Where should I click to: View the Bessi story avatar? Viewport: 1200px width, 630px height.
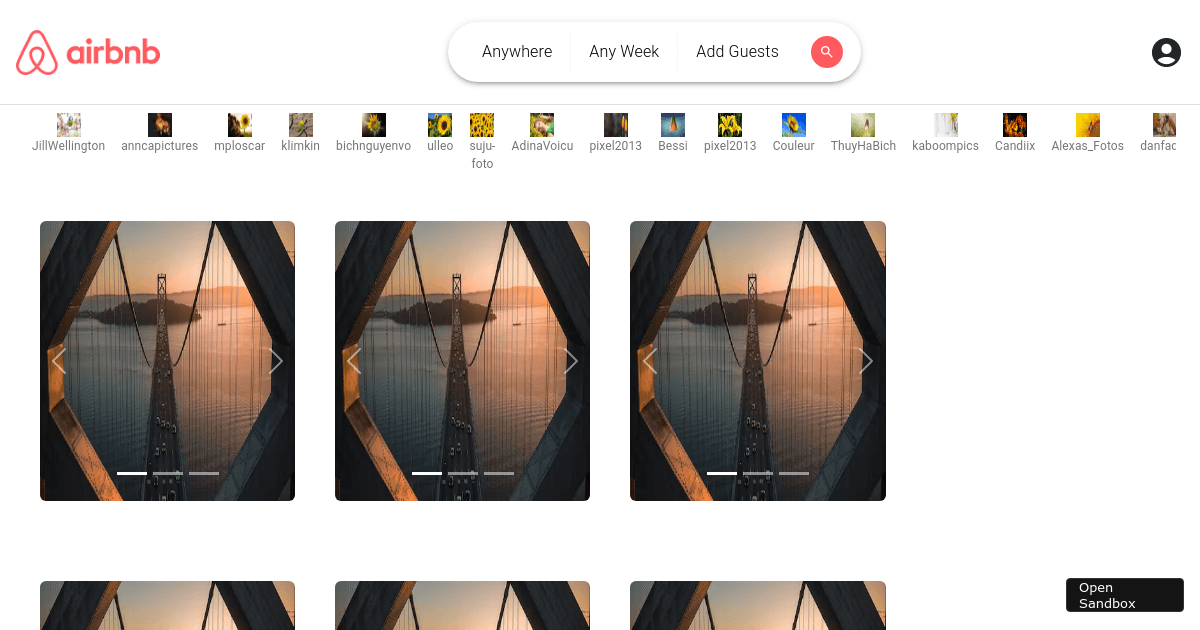tap(672, 124)
